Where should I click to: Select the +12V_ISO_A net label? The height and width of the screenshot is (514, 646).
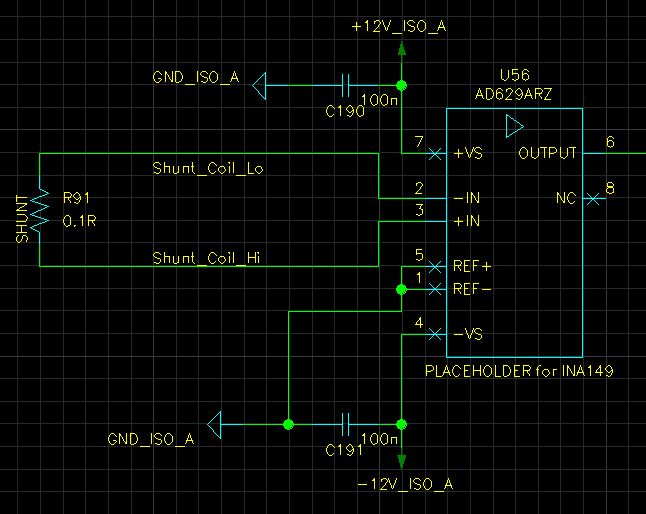pyautogui.click(x=398, y=27)
